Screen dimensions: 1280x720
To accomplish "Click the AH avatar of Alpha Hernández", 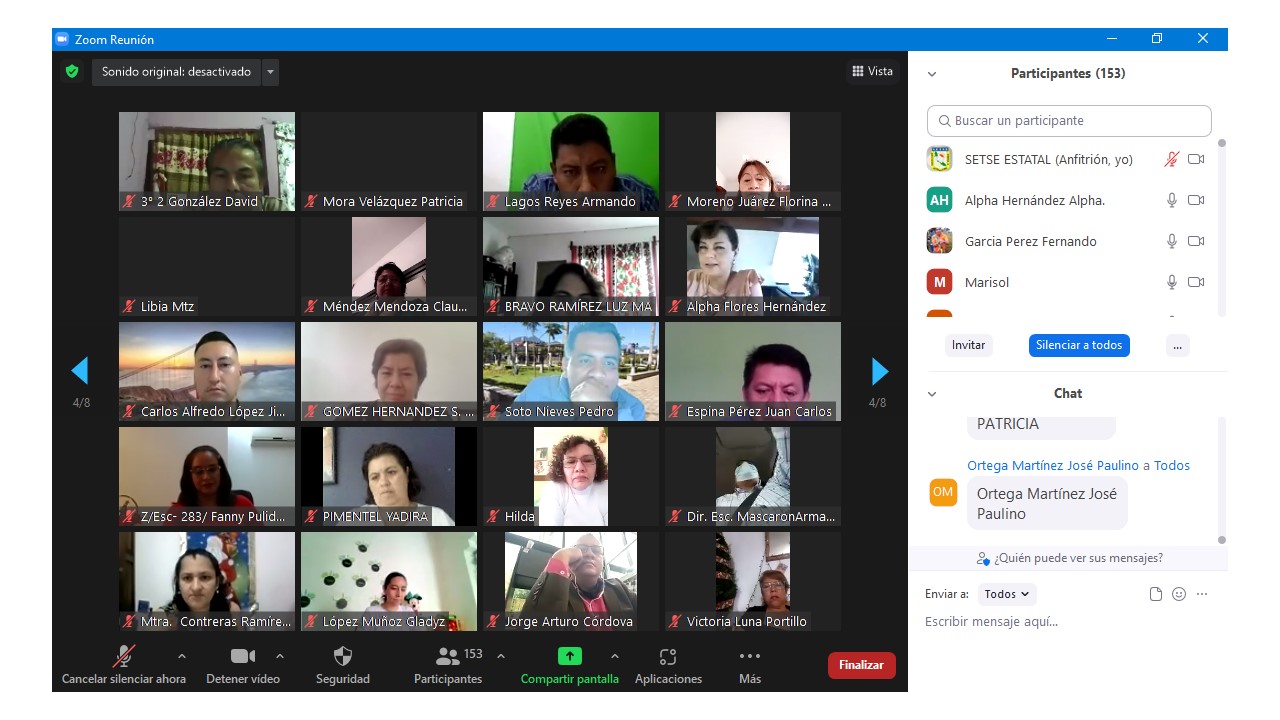I will pos(939,200).
